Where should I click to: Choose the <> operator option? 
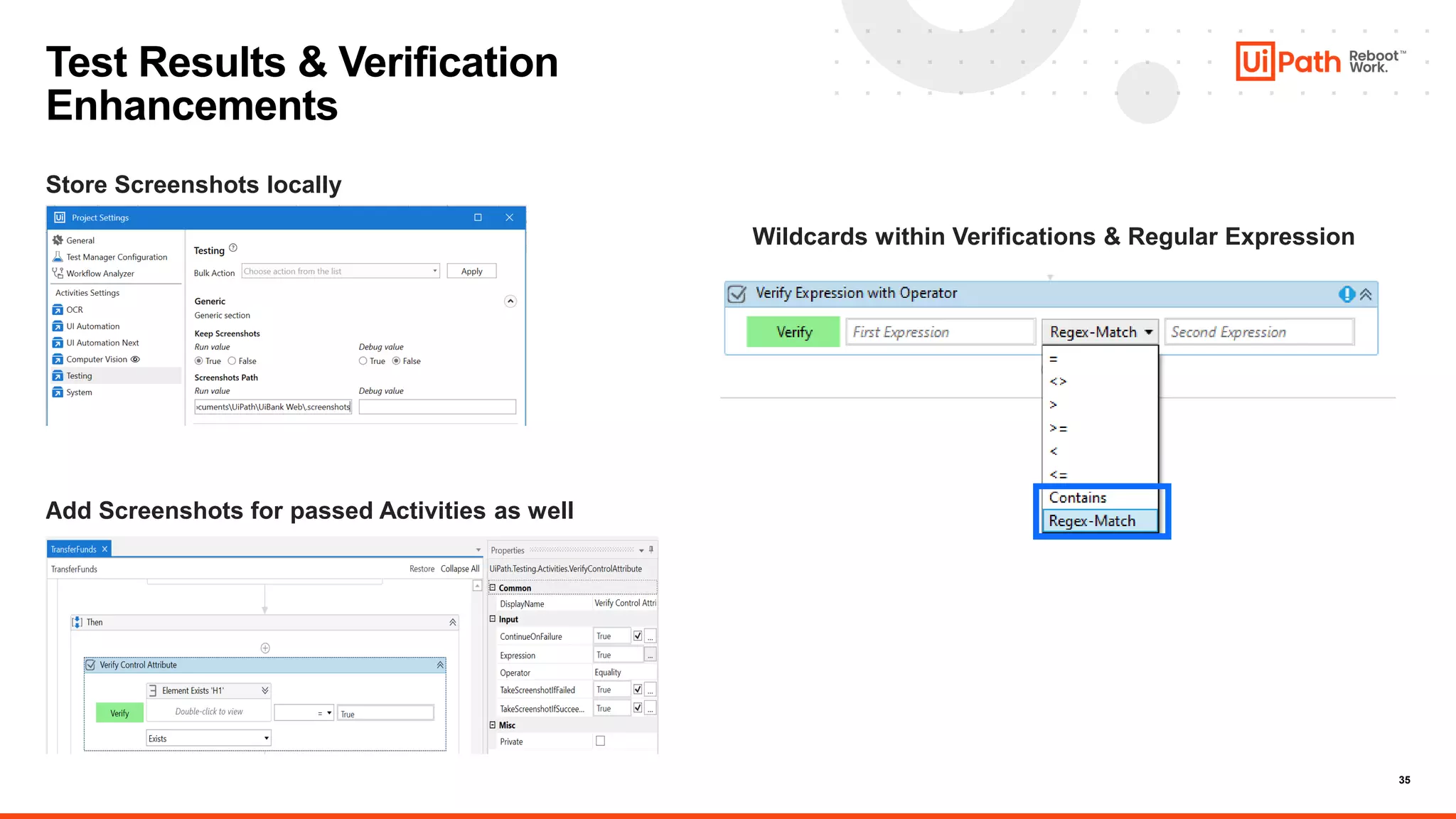[x=1100, y=381]
